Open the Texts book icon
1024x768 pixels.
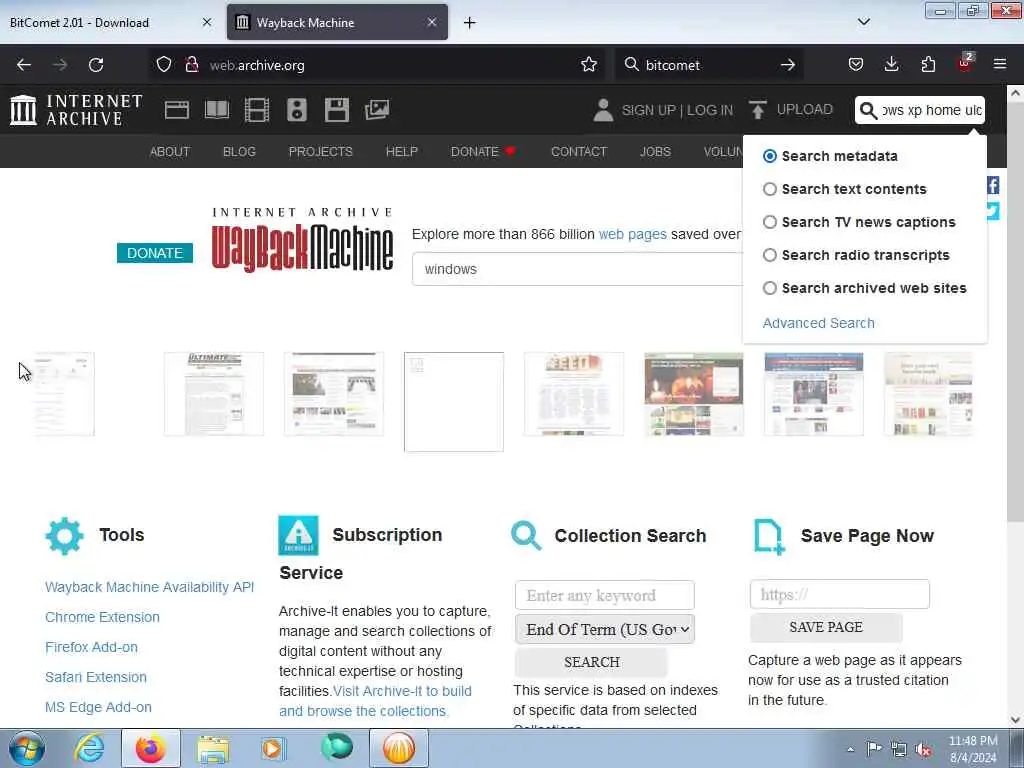(x=217, y=110)
